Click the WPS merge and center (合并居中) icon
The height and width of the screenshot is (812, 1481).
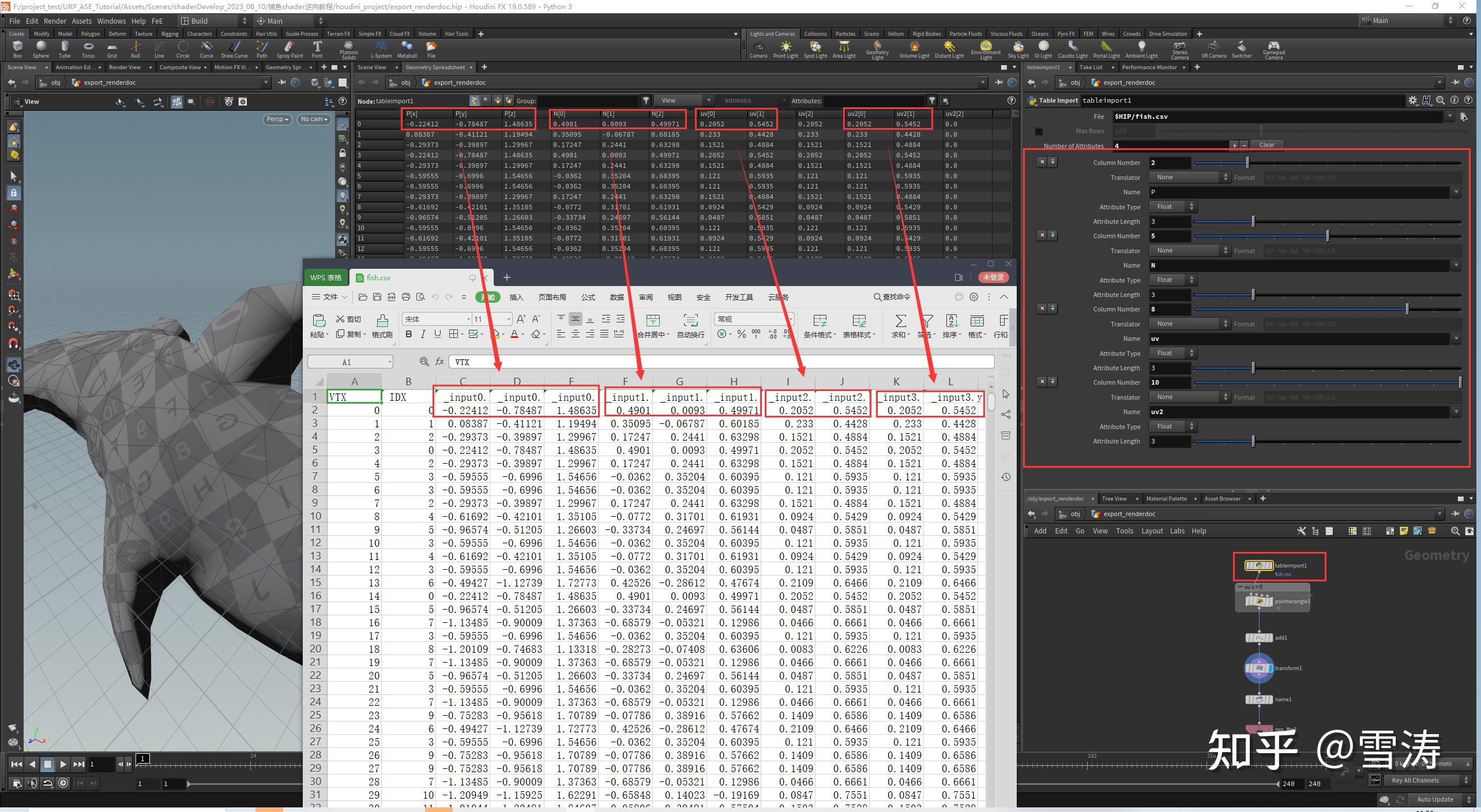(x=653, y=326)
